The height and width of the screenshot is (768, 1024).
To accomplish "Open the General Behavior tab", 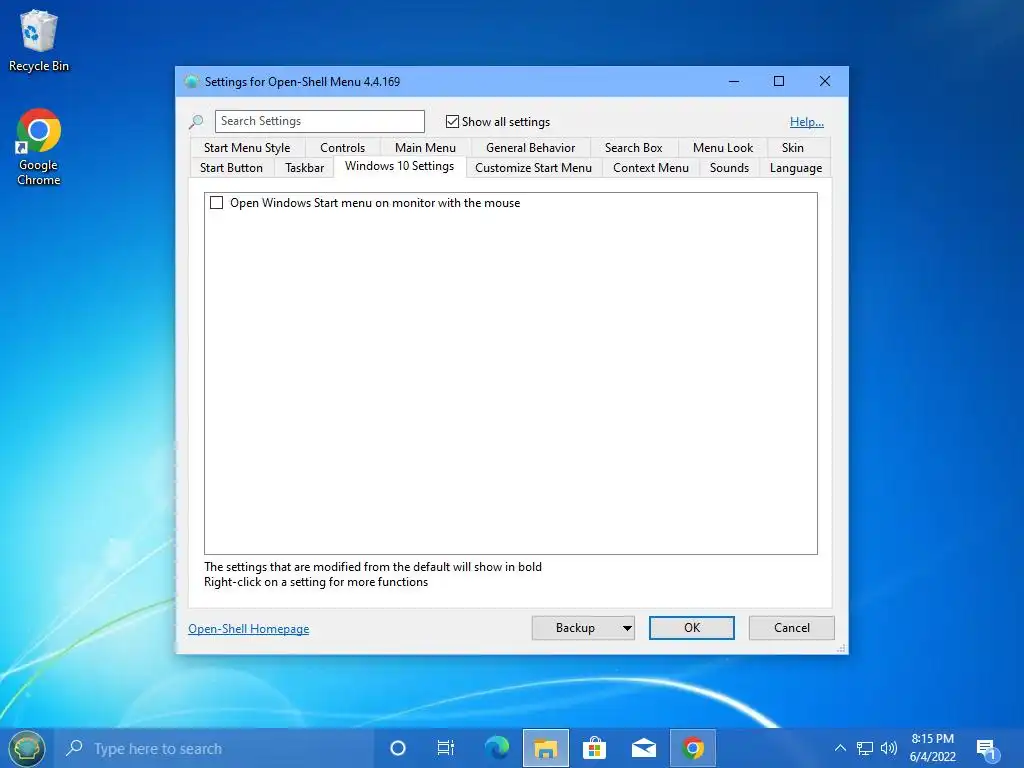I will click(530, 148).
